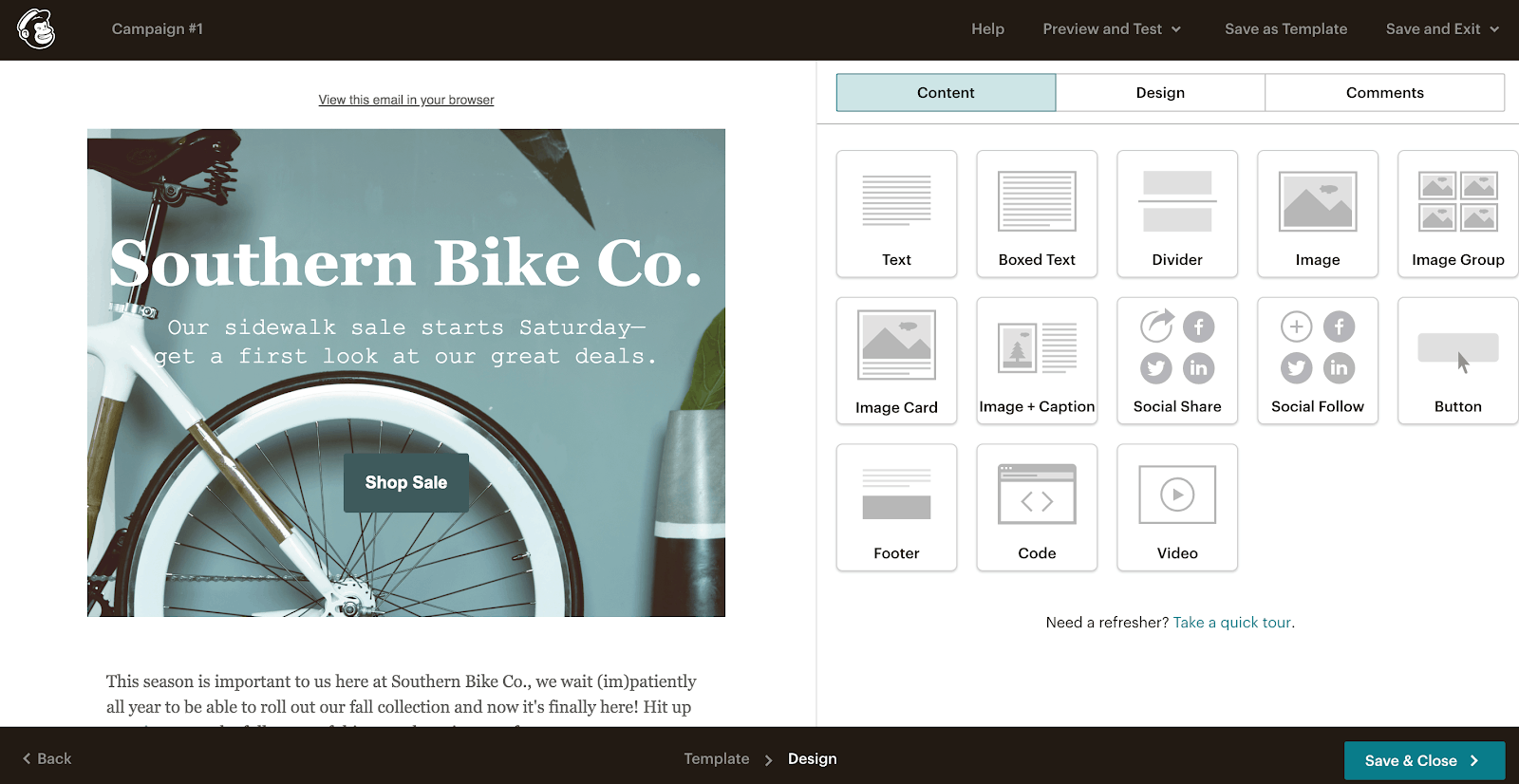Expand the Save and Exit dropdown
This screenshot has width=1519, height=784.
[1442, 29]
